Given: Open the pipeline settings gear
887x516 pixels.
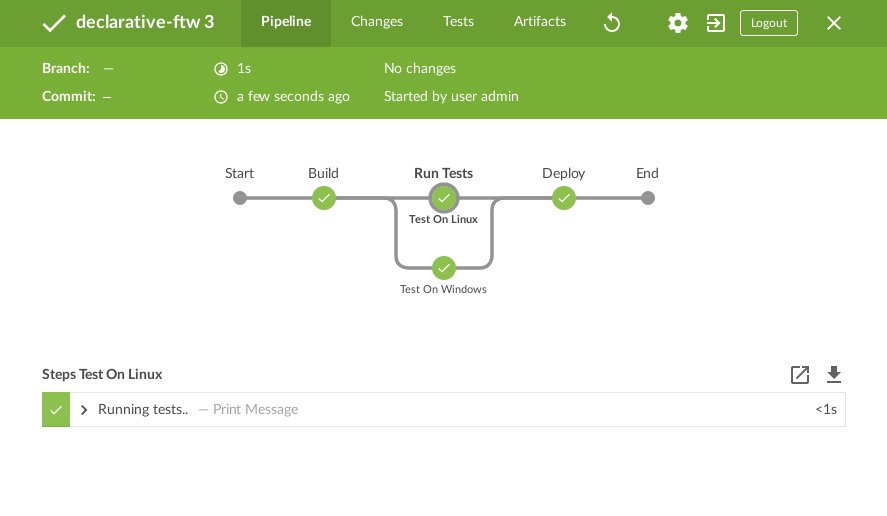Looking at the screenshot, I should (x=678, y=23).
